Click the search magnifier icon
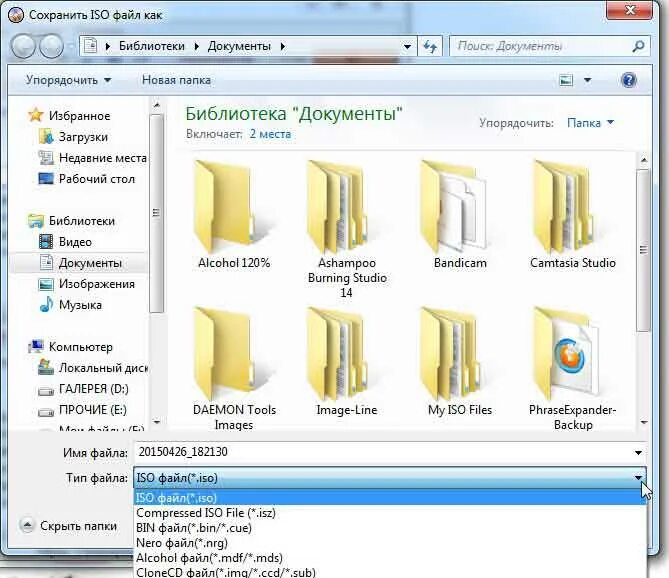Screen dimensions: 669x578 pos(638,46)
